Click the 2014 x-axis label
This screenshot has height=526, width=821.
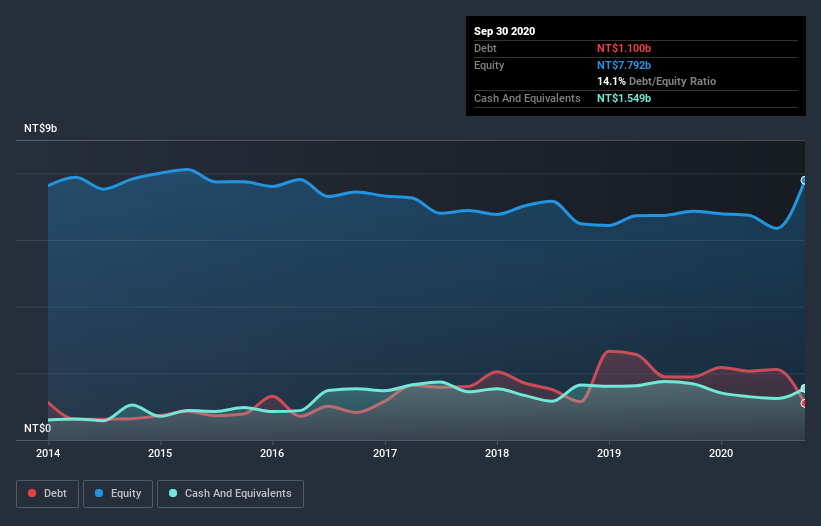48,453
